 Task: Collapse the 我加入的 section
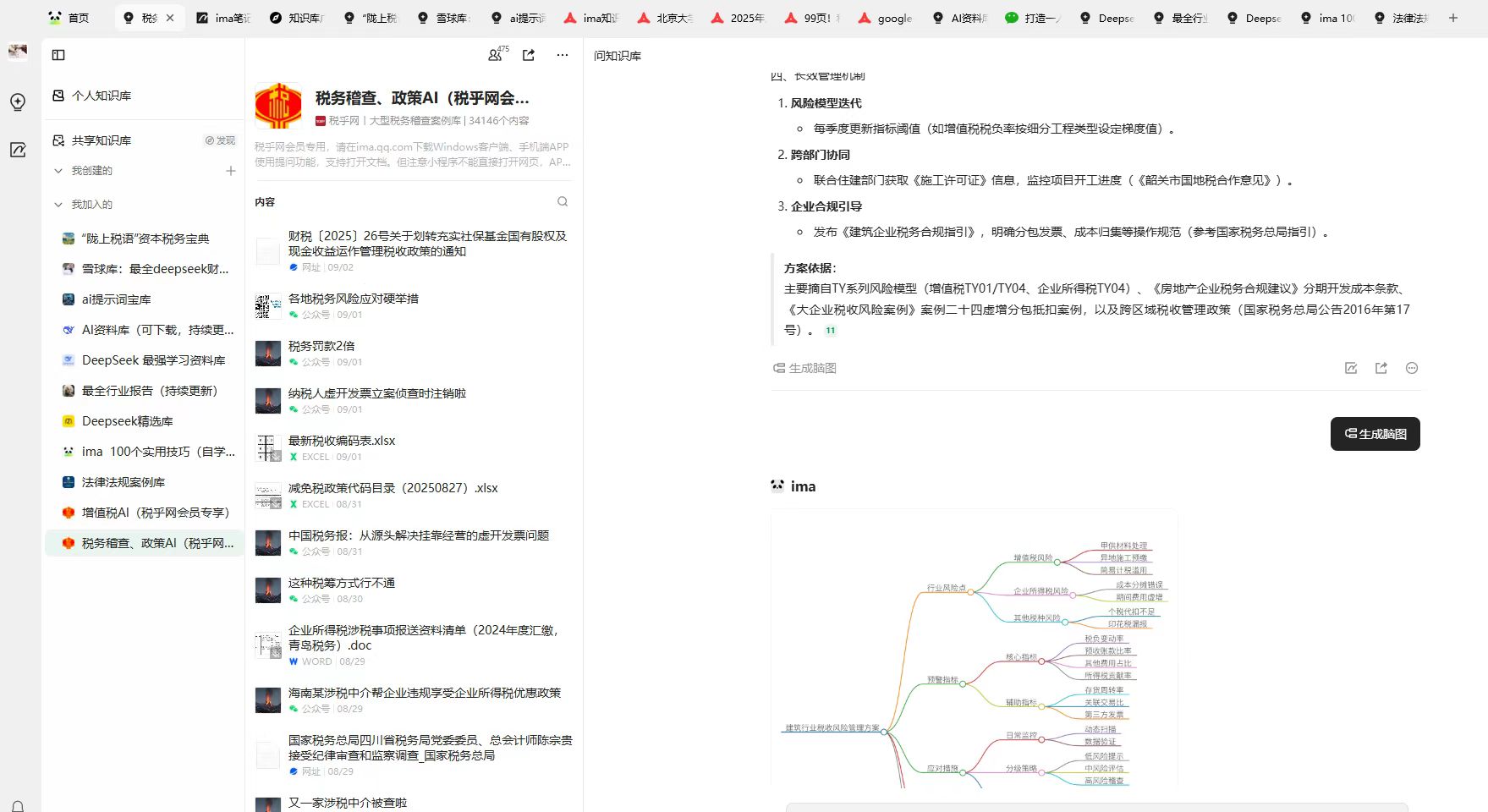pos(58,205)
